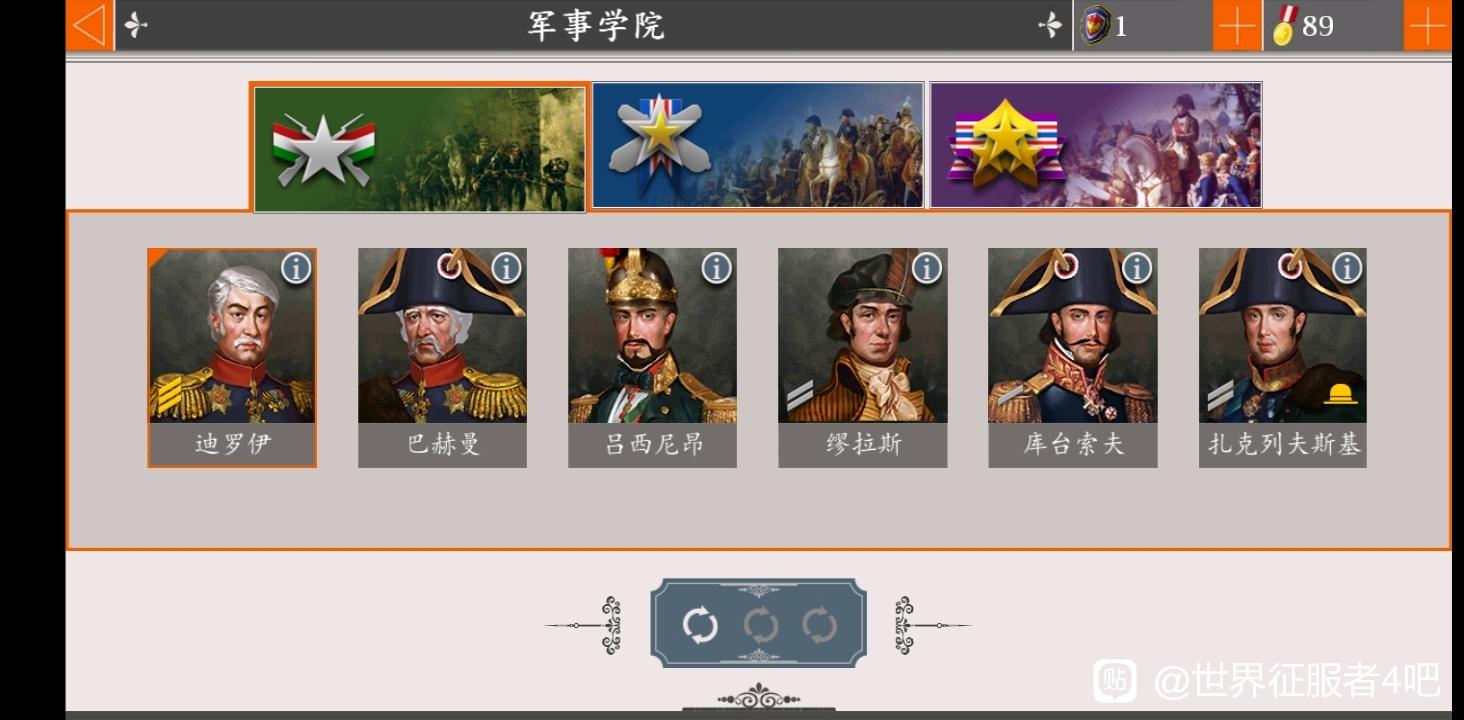Switch to the purple double-star tab

[x=1096, y=145]
